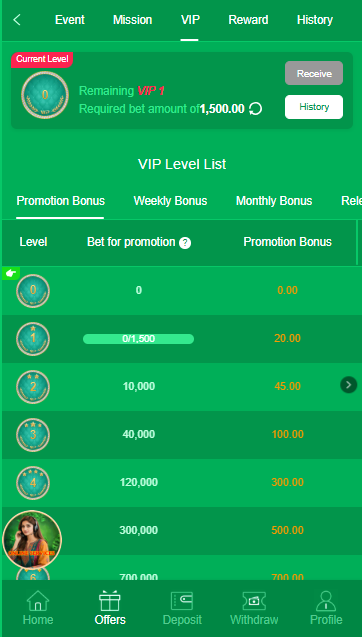362x637 pixels.
Task: Click the 0/1,500 progress bar
Action: click(139, 339)
